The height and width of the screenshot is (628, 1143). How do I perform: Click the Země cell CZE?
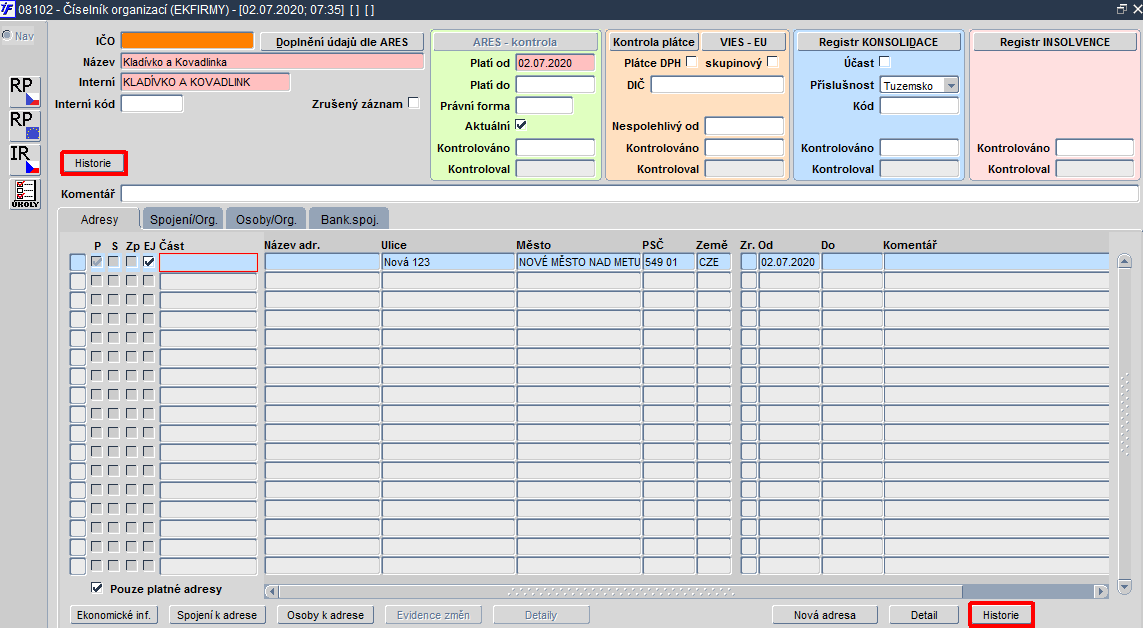[x=714, y=262]
